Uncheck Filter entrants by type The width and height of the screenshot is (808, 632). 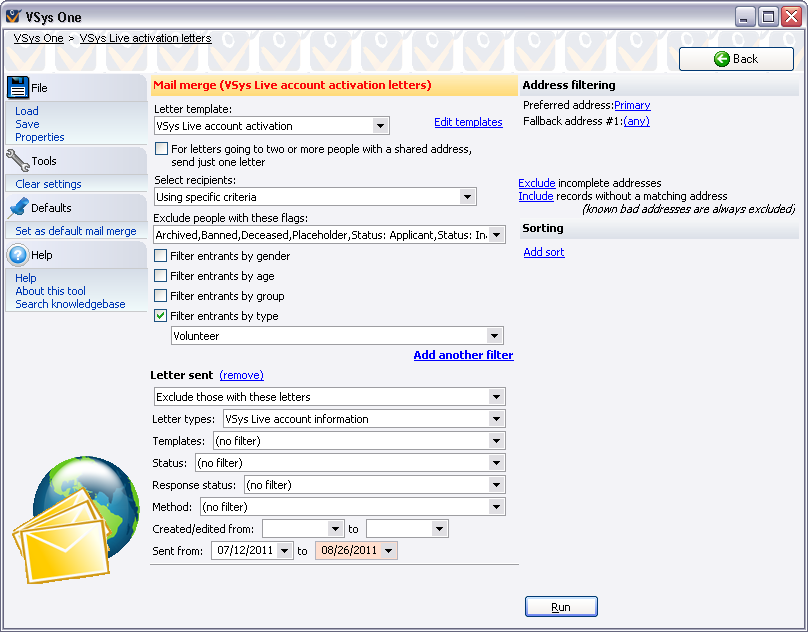click(x=161, y=316)
